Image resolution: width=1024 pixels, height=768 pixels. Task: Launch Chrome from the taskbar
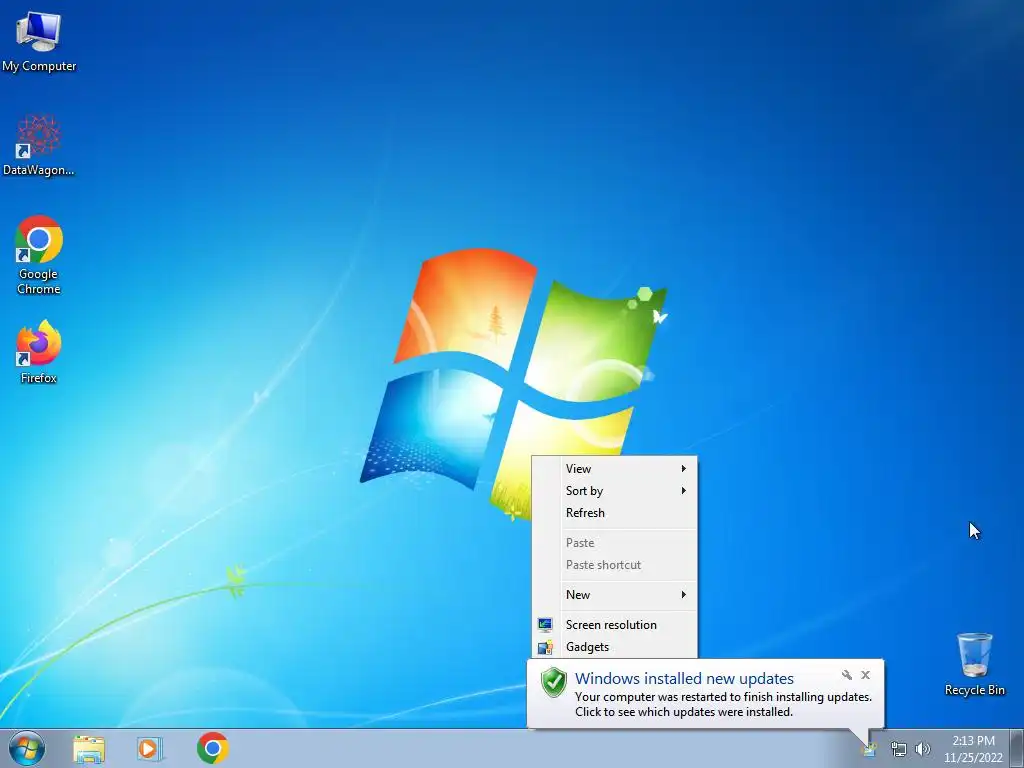(212, 748)
